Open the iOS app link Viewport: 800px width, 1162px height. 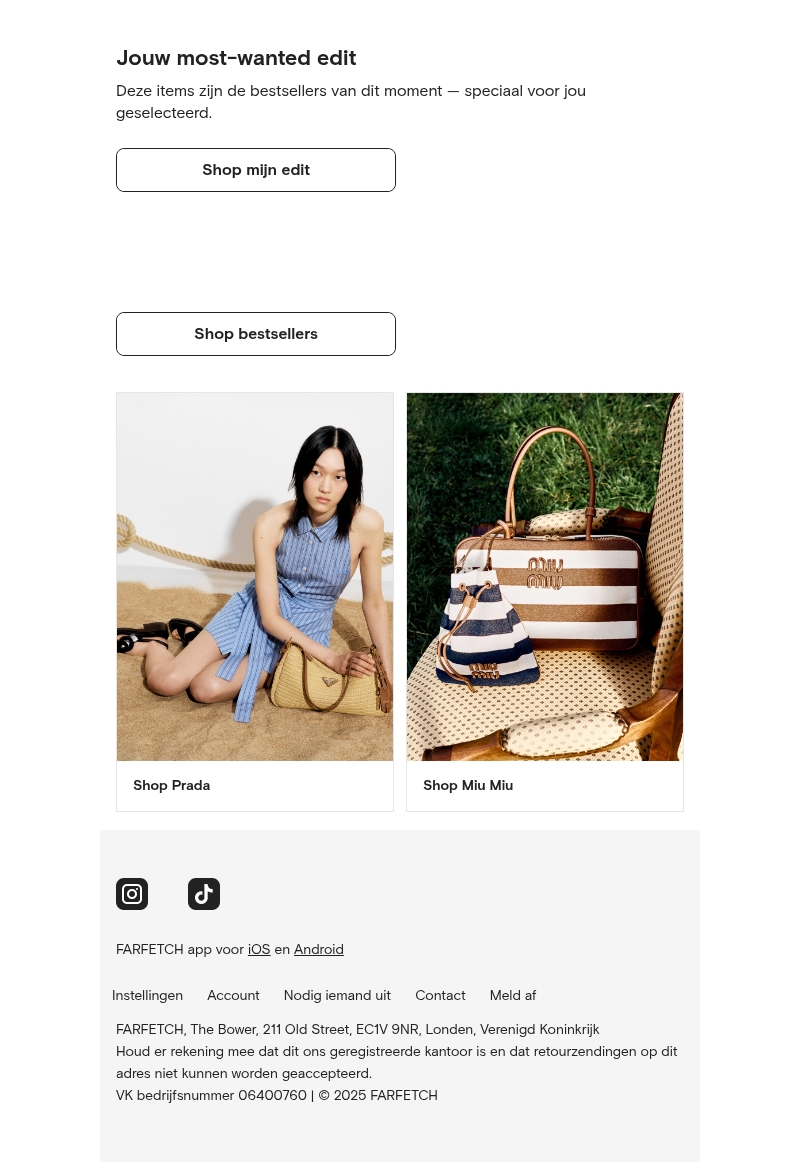[x=259, y=949]
